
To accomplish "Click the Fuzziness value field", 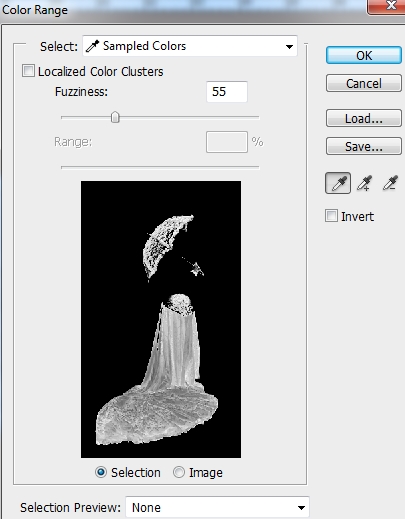I will [227, 92].
